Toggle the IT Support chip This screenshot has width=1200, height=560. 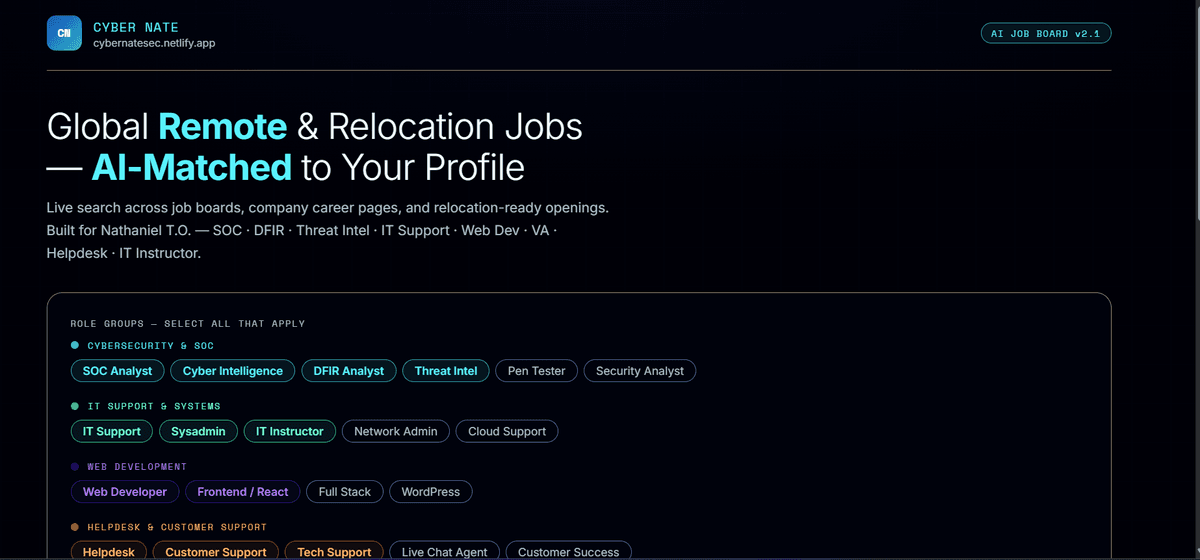tap(112, 432)
